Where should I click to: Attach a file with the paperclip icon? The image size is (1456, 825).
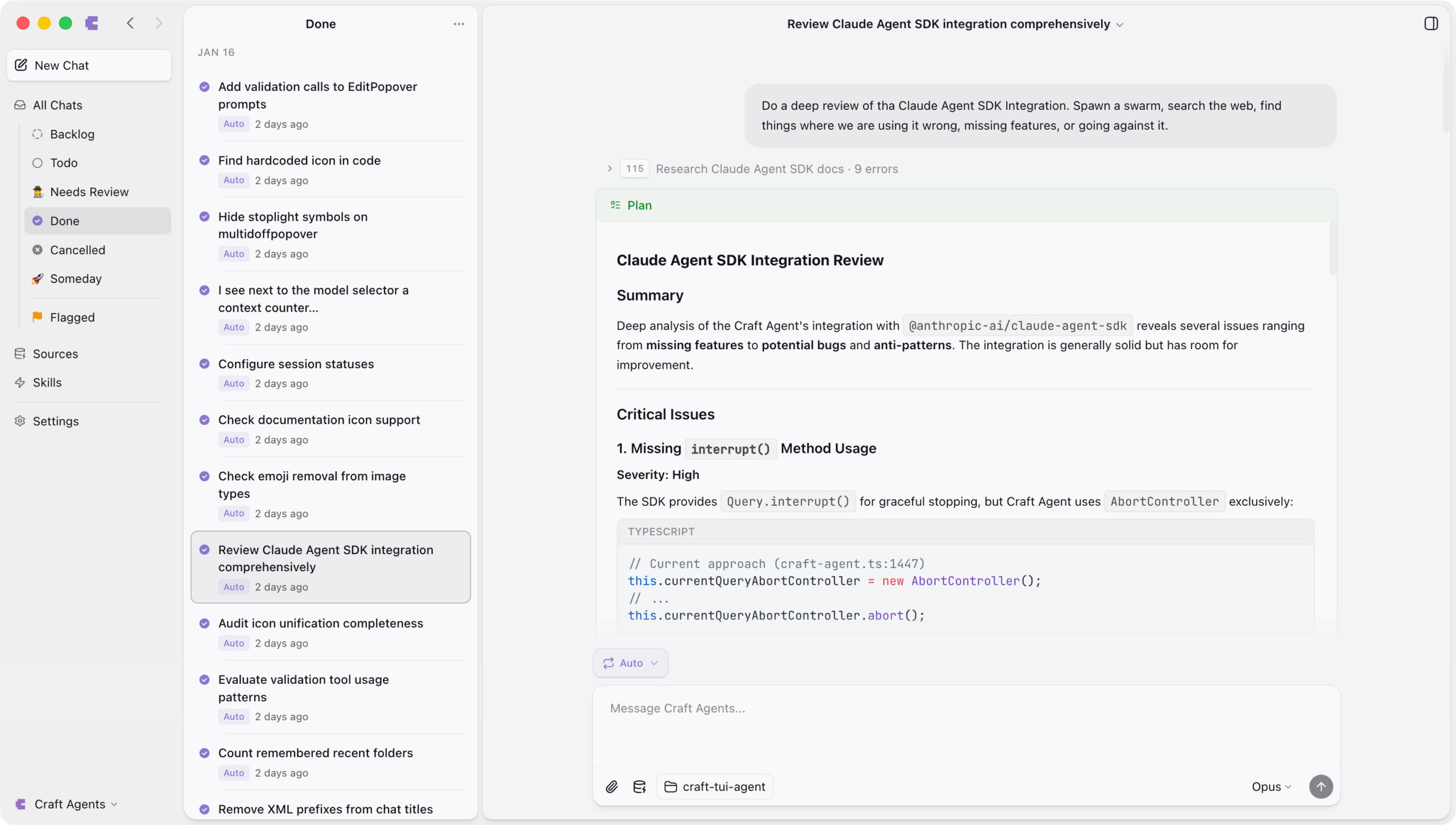coord(611,786)
